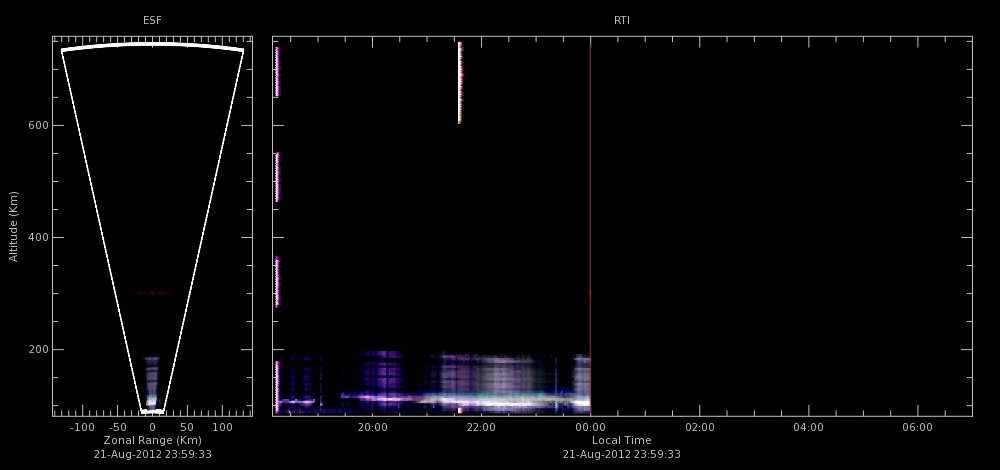Click the Local Time axis label
Image resolution: width=1000 pixels, height=470 pixels.
tap(622, 440)
